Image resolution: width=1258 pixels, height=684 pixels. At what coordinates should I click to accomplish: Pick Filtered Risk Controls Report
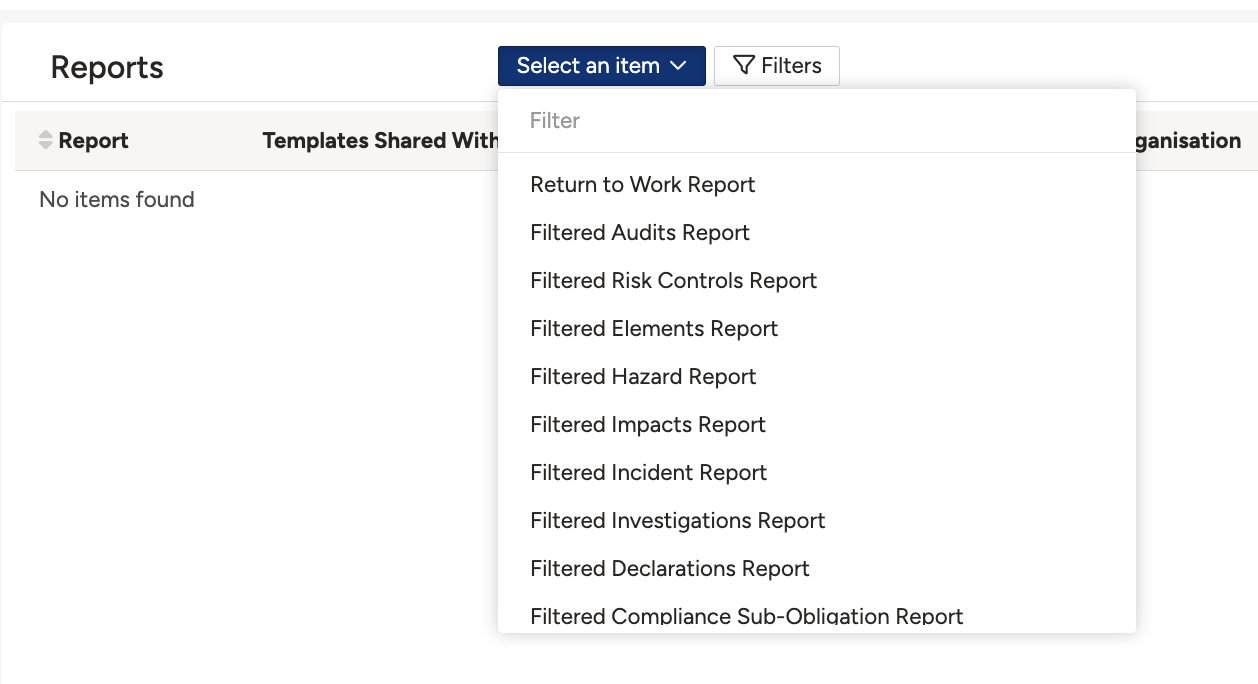(816, 281)
